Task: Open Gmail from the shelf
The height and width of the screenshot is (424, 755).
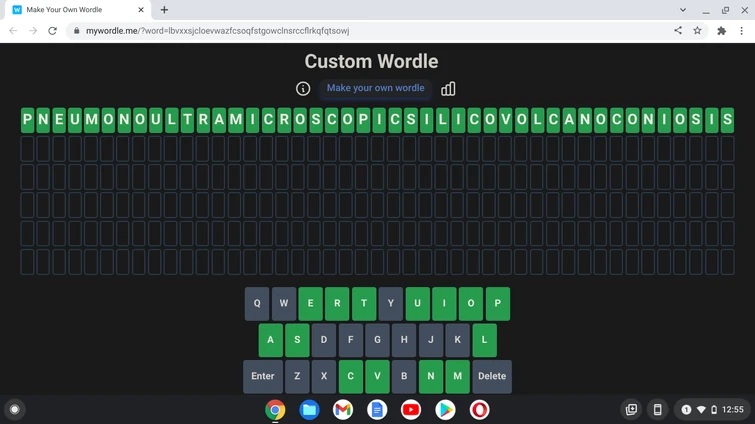Action: click(x=343, y=410)
